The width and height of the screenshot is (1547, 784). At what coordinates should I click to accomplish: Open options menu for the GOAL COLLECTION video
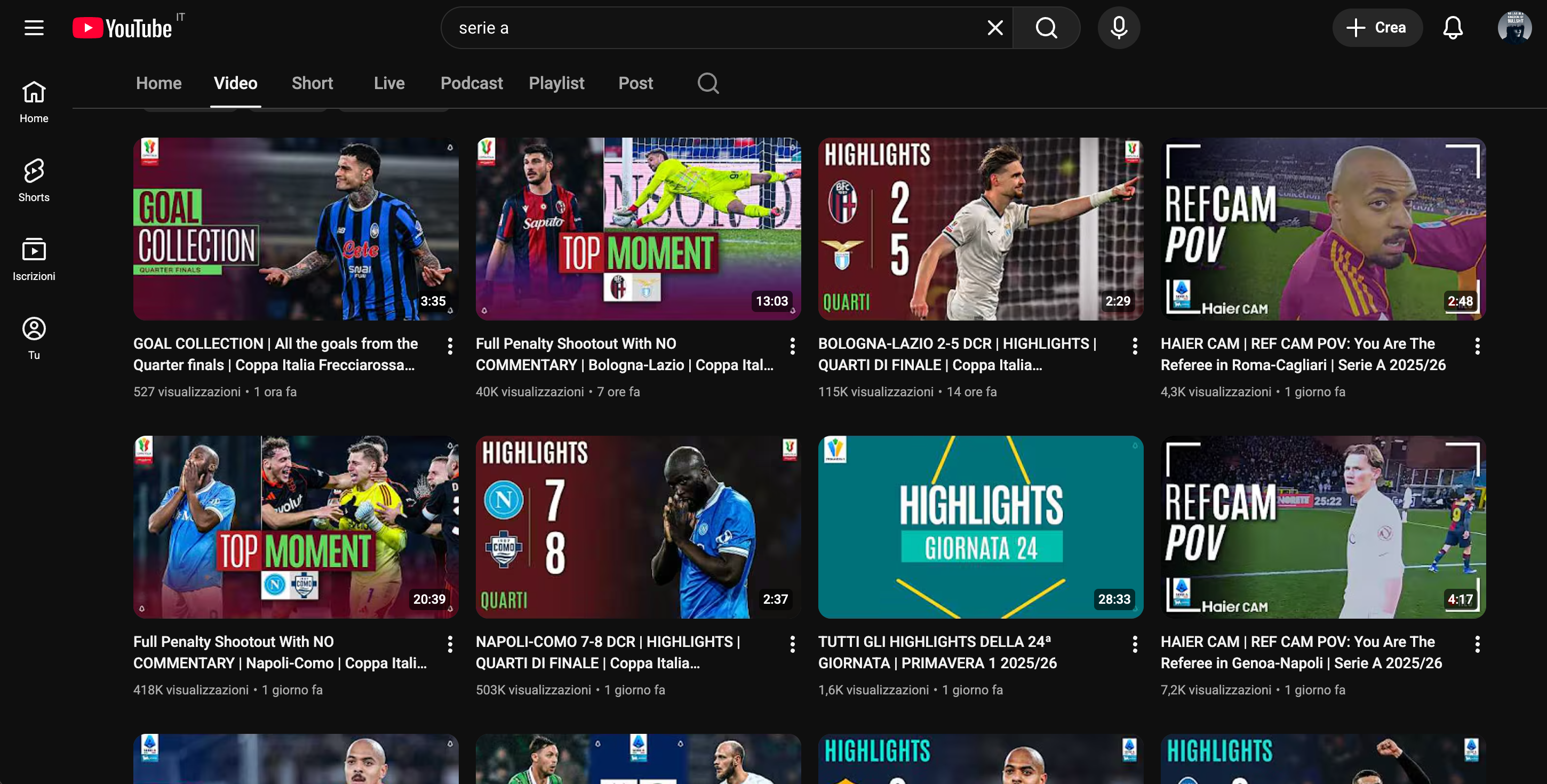[x=450, y=346]
